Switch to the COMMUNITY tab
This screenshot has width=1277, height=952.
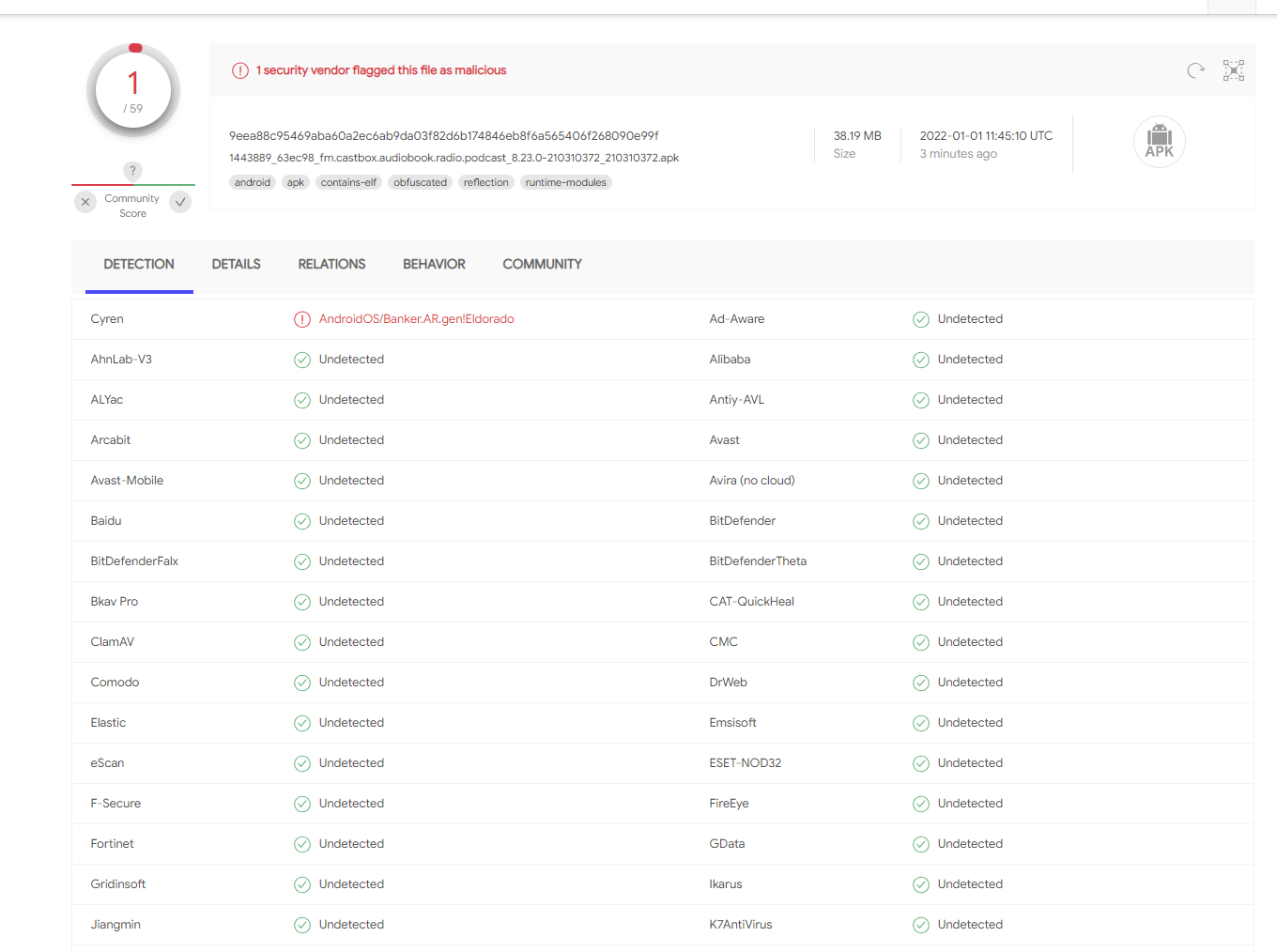(542, 264)
